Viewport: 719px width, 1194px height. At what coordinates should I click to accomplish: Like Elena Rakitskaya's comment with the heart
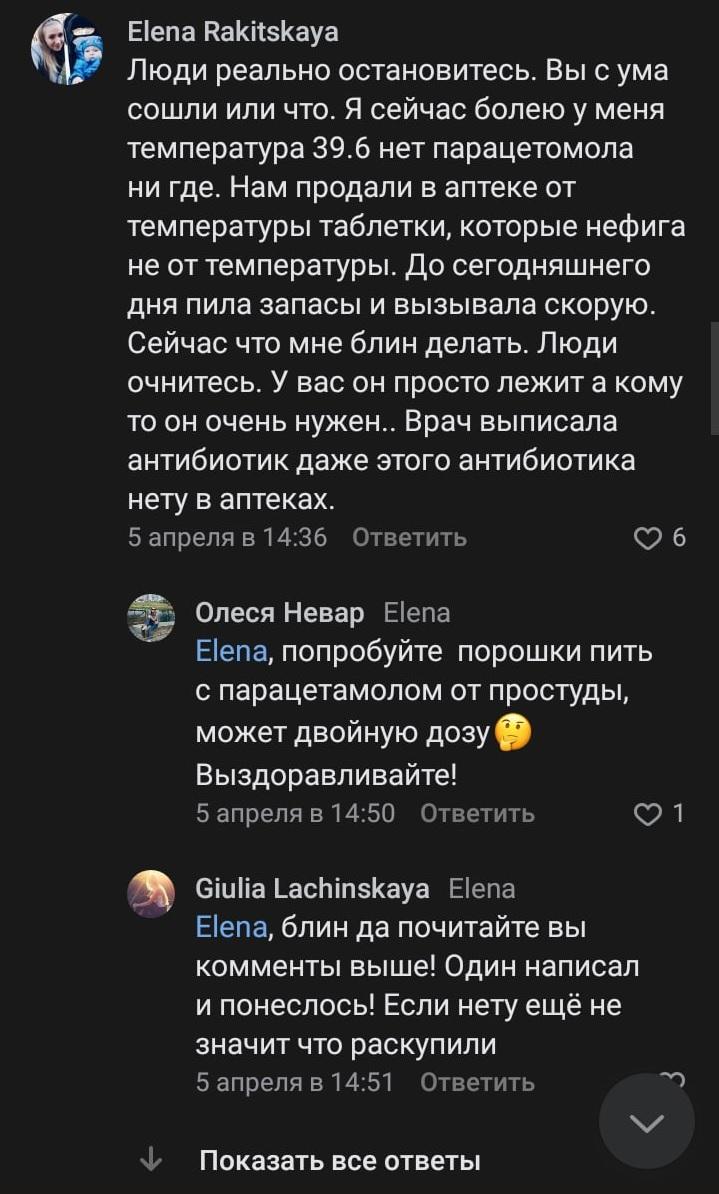[x=648, y=538]
